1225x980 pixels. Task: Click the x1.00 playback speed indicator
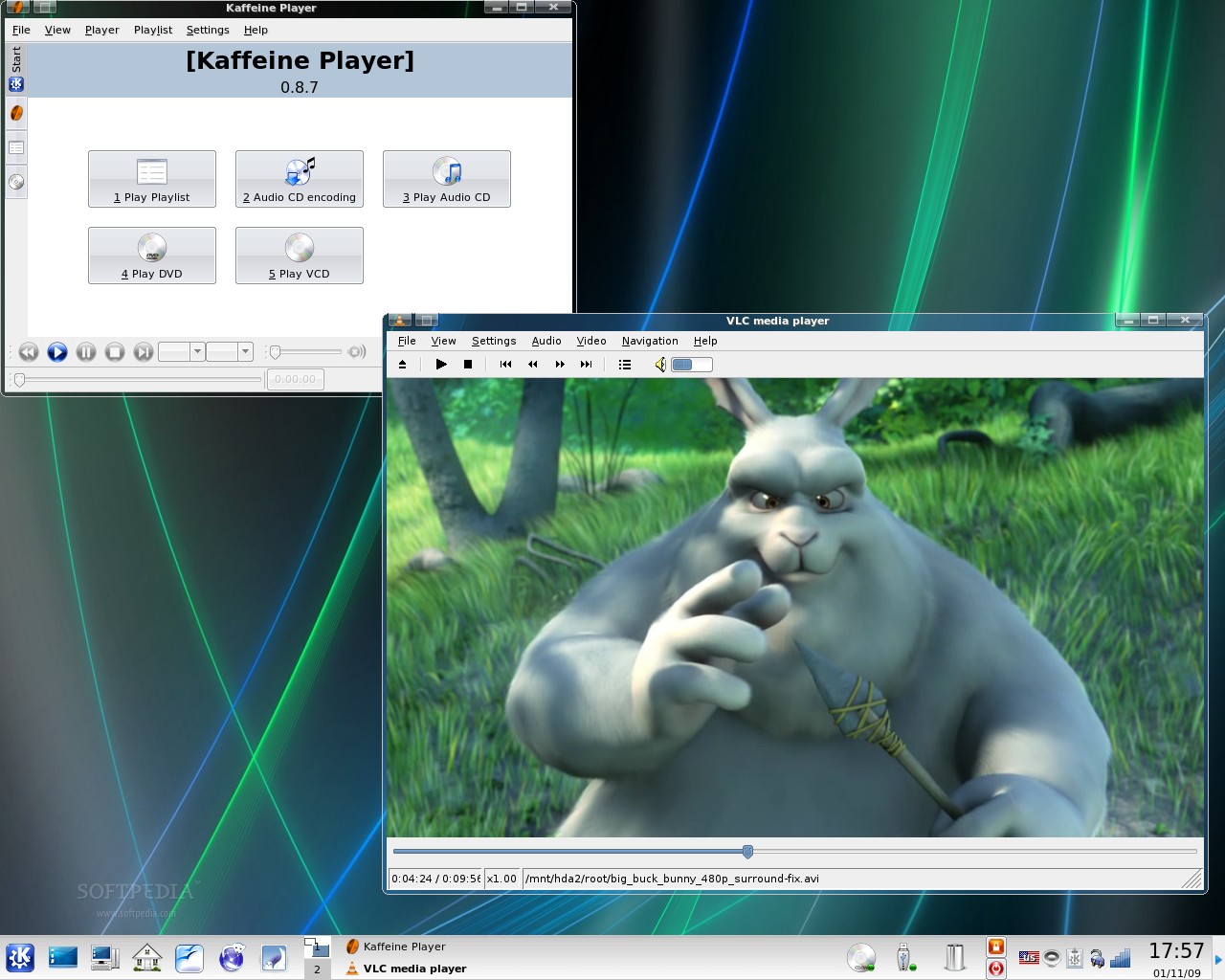[x=501, y=879]
